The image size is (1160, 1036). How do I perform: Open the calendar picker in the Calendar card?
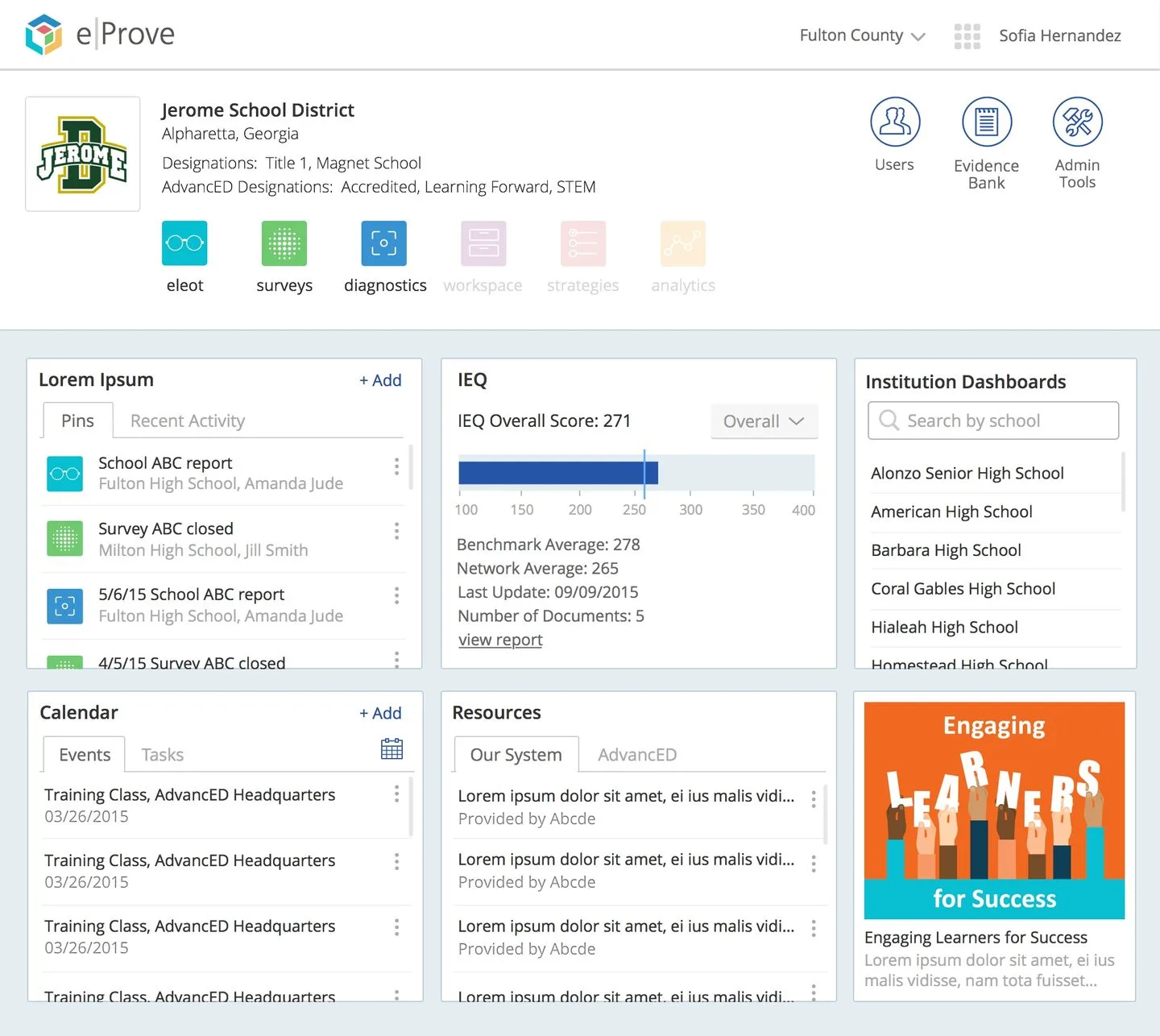coord(392,748)
